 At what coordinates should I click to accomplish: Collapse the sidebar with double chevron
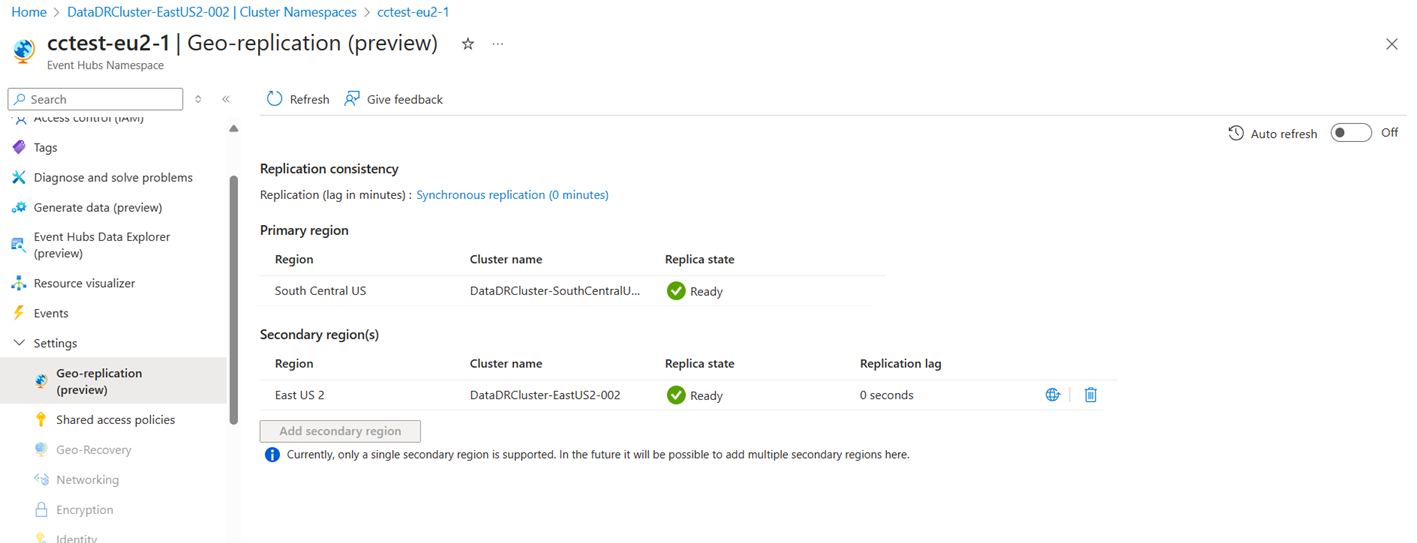[226, 99]
